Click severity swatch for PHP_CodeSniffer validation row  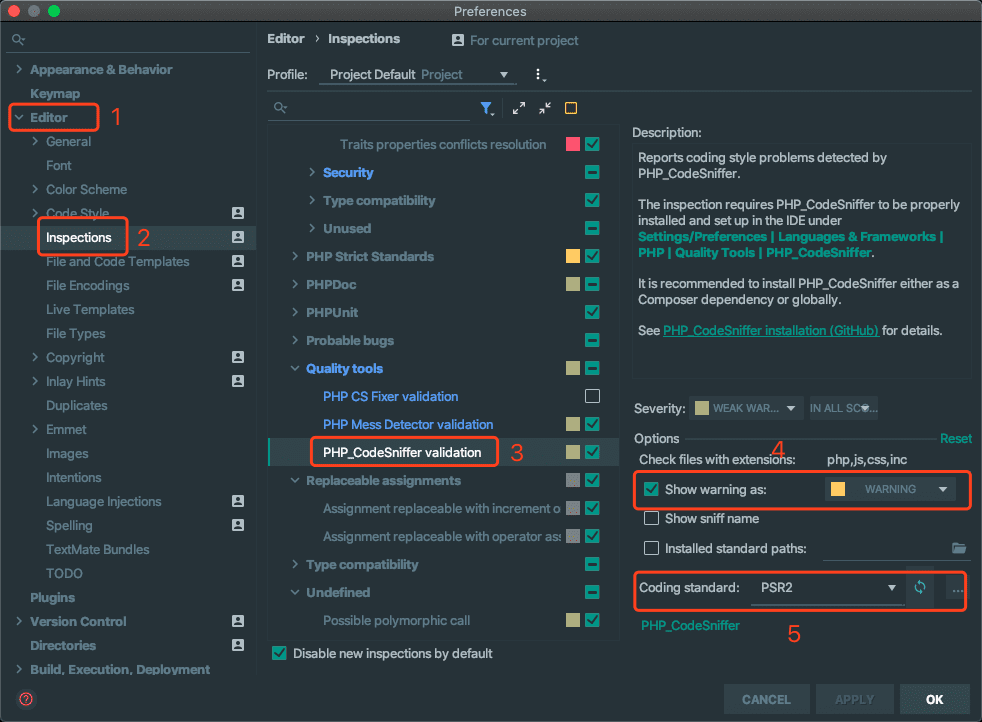tap(572, 452)
